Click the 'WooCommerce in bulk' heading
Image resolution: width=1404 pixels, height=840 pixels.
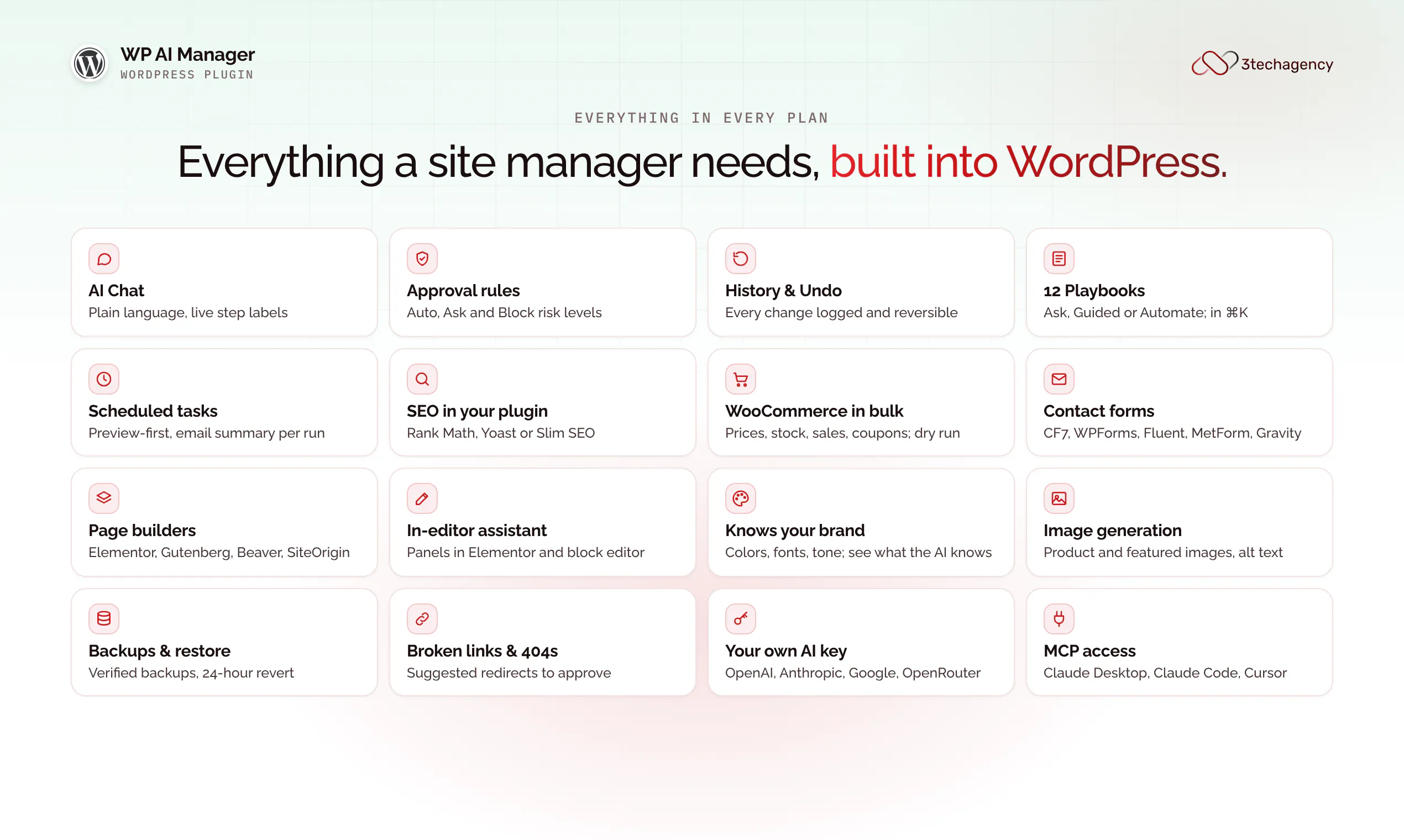point(814,411)
